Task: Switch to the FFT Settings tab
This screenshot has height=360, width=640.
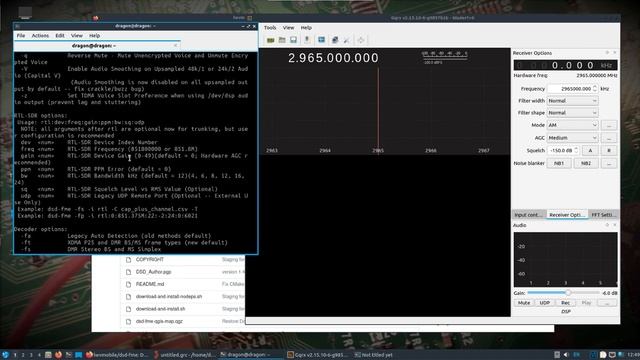Action: point(603,215)
